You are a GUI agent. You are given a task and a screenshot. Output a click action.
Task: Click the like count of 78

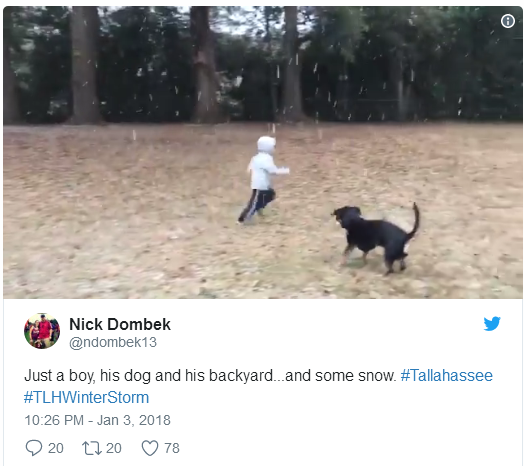[172, 448]
